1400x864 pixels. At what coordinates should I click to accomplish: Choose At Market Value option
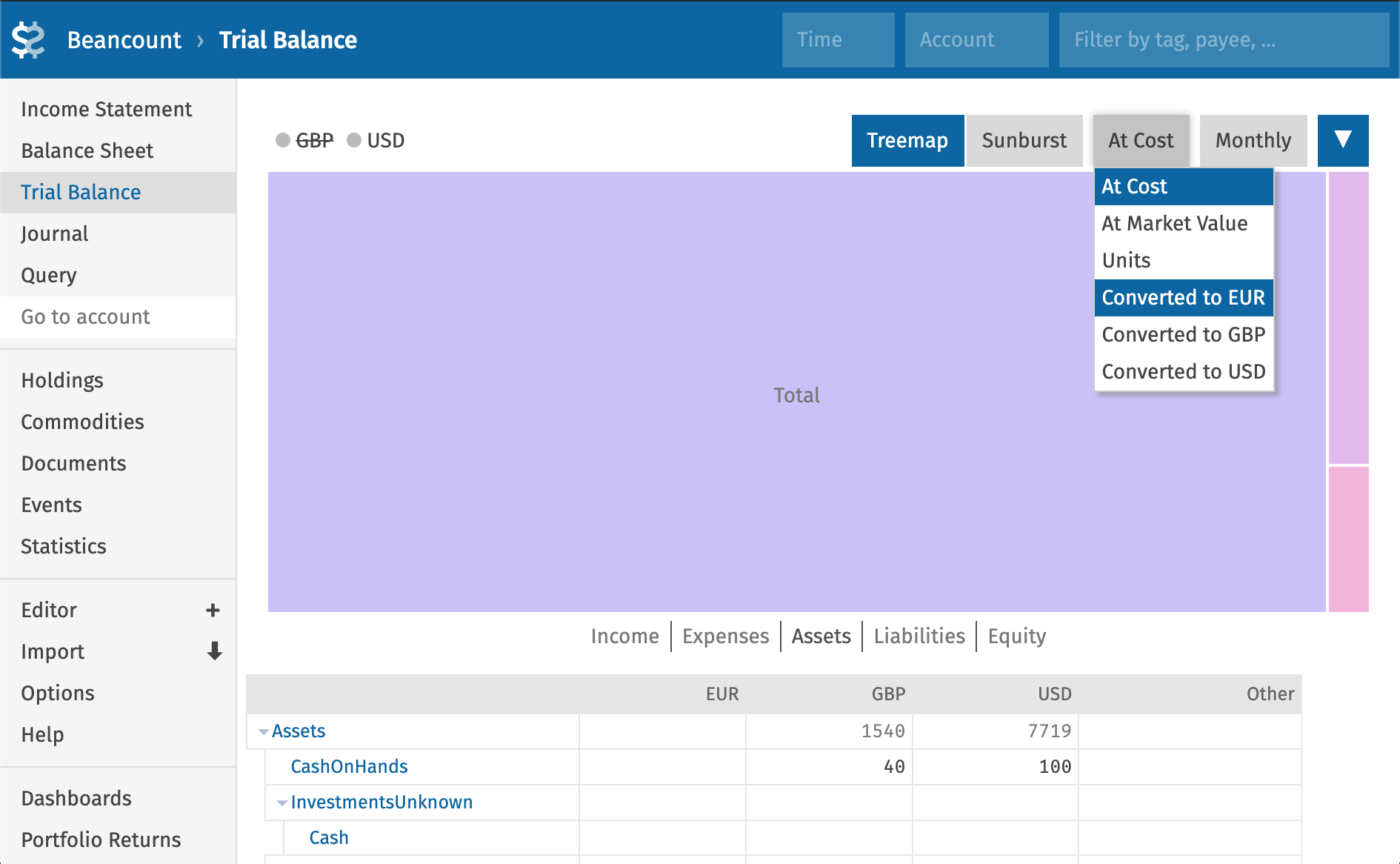(1184, 224)
